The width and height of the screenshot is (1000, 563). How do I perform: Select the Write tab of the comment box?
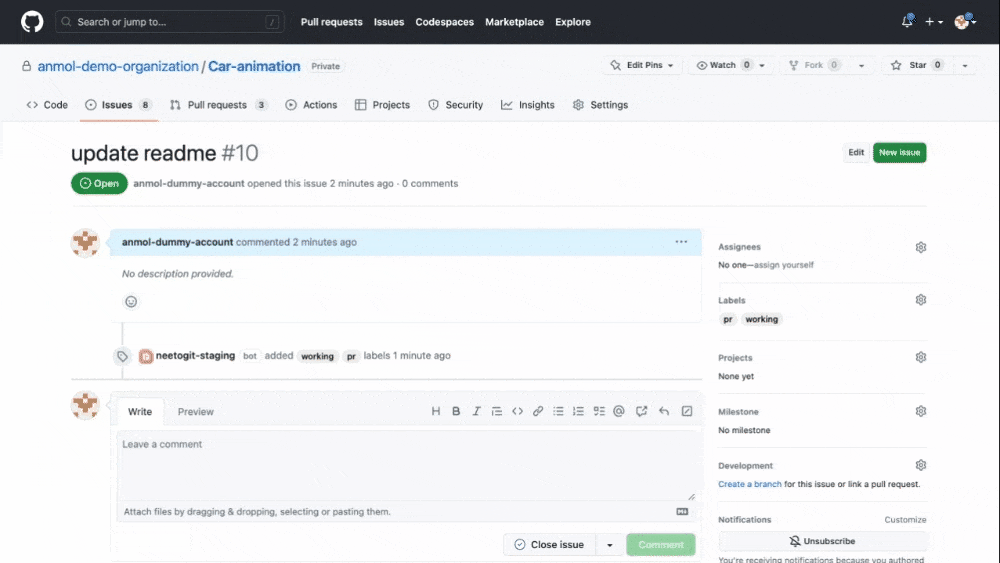140,411
